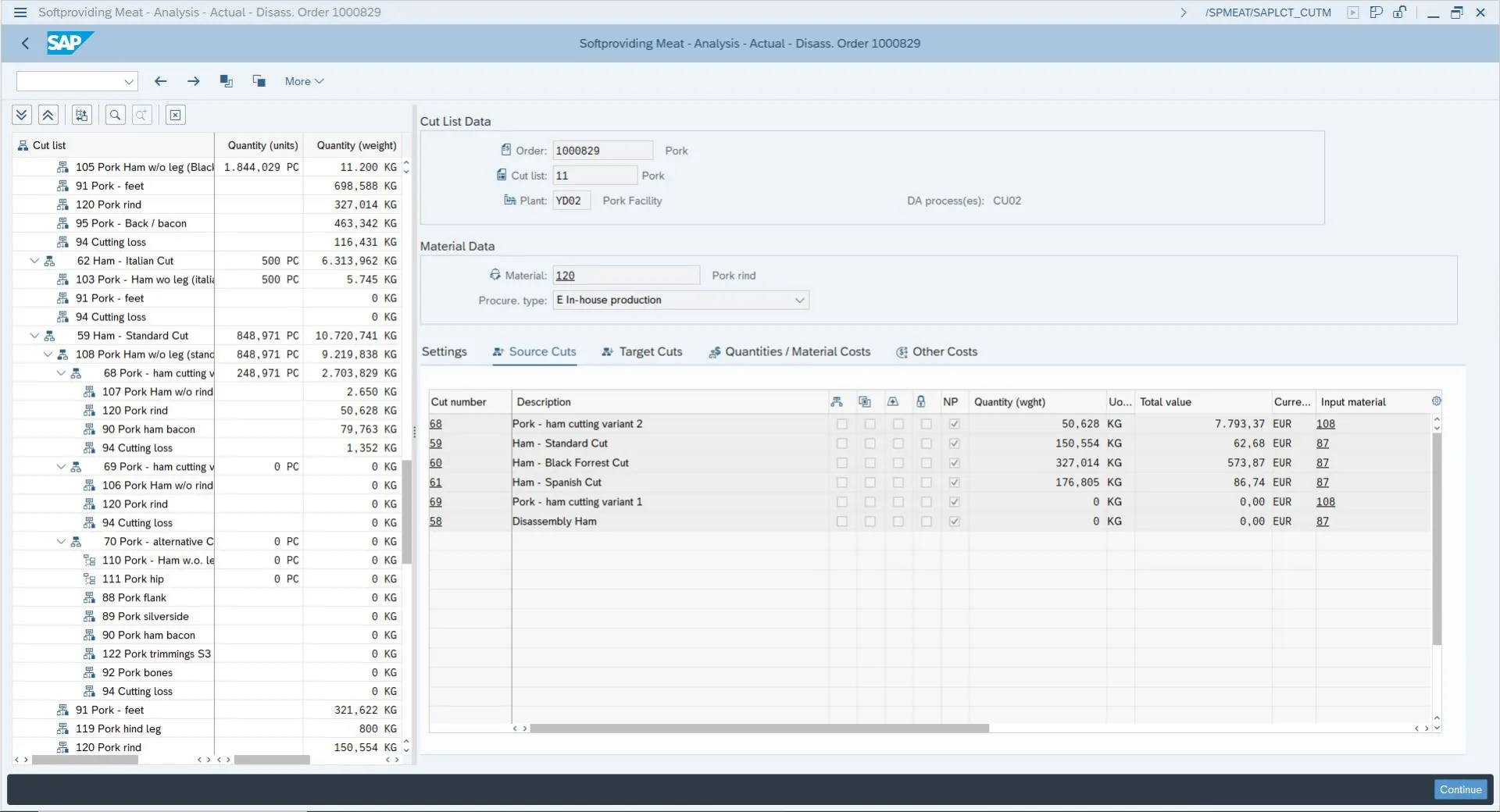Open the hamburger menu in title bar

coord(20,12)
